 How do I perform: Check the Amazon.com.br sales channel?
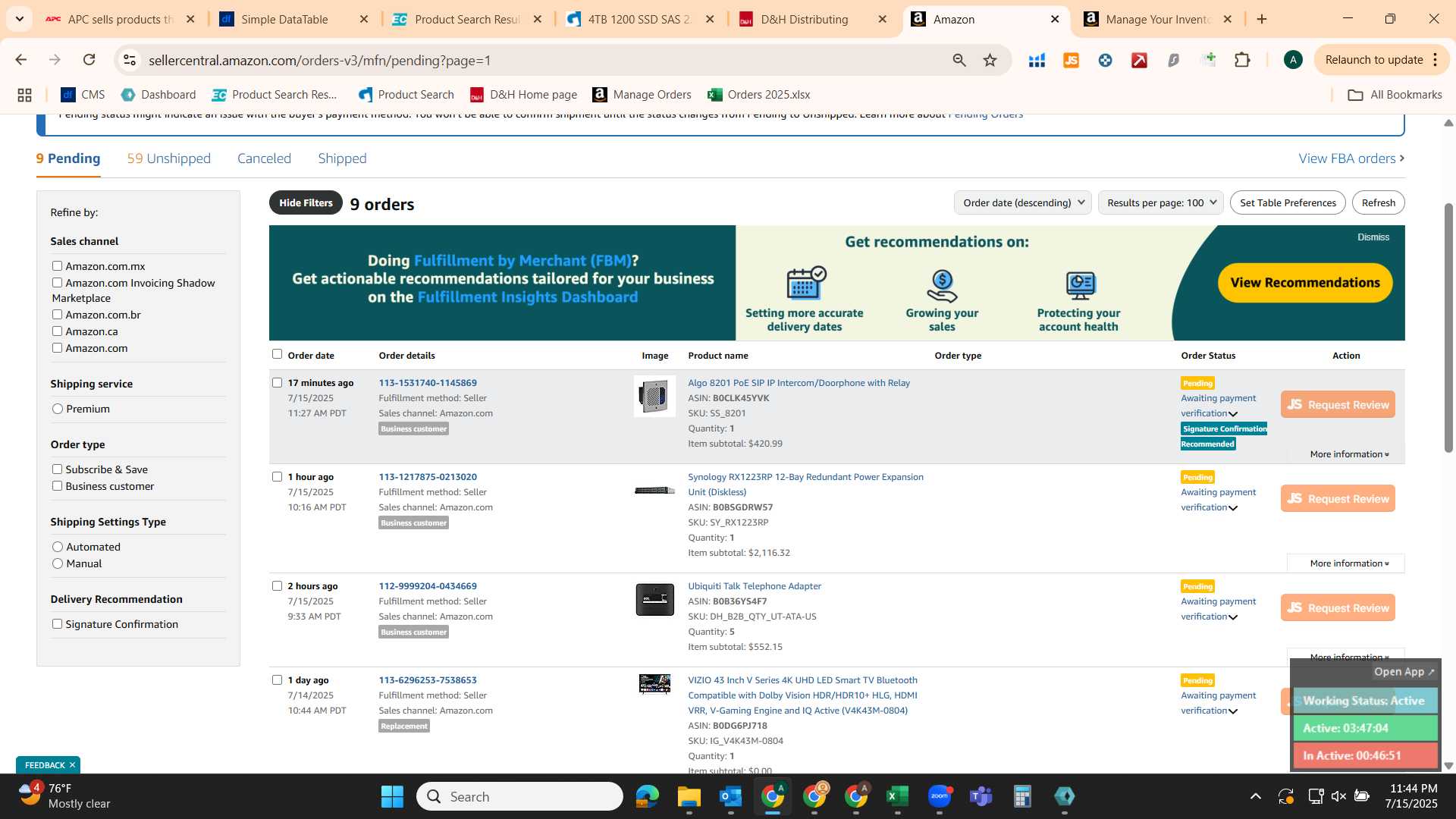[x=57, y=314]
